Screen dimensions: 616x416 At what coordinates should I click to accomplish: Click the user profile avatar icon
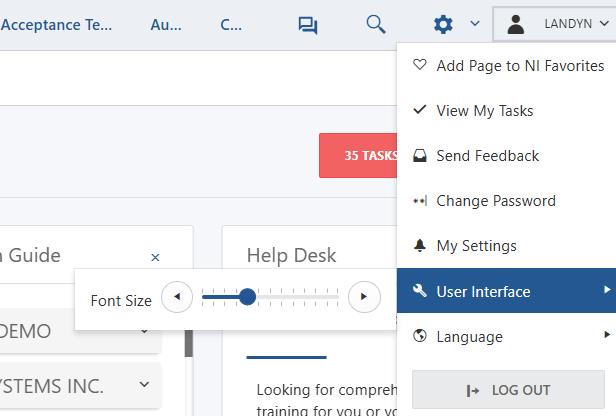515,24
